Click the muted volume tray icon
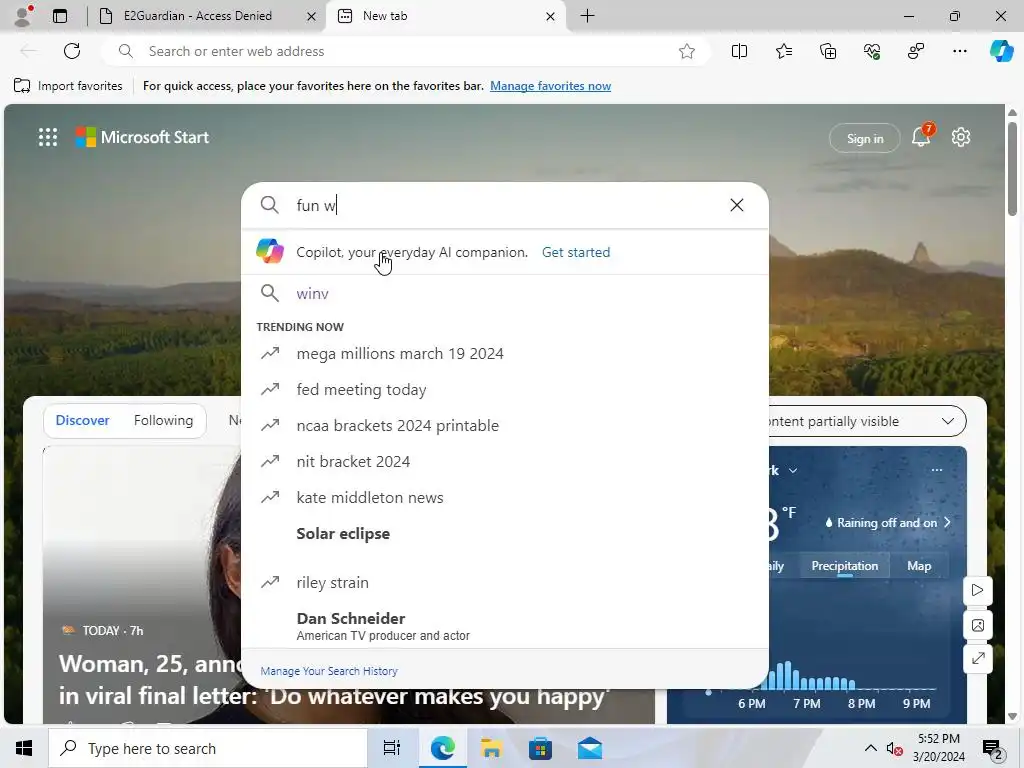Screen dimensions: 1024x768 894,749
